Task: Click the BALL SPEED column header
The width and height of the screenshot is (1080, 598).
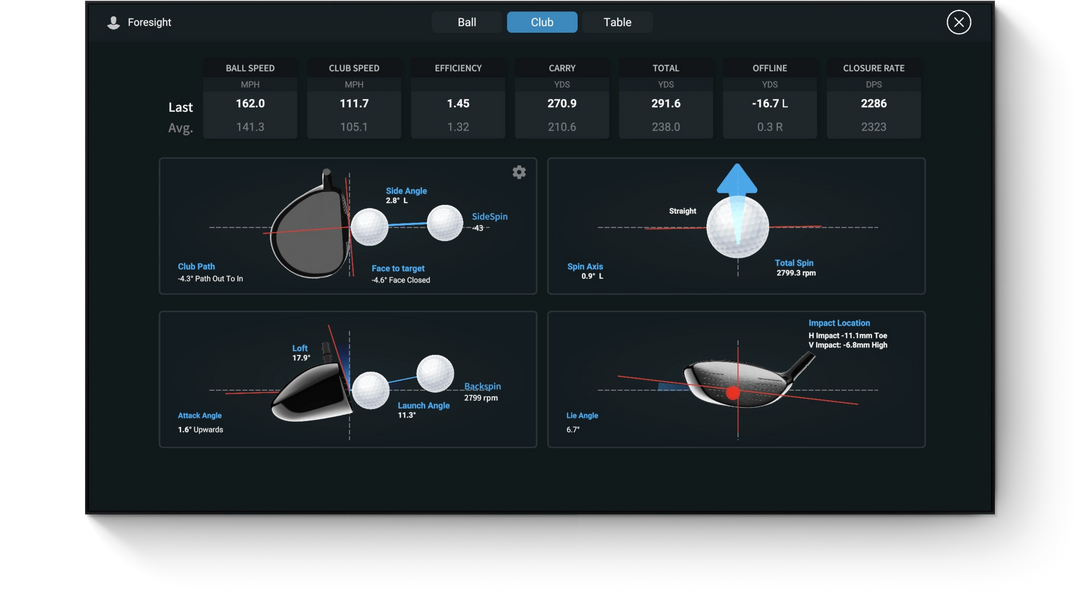Action: coord(250,67)
